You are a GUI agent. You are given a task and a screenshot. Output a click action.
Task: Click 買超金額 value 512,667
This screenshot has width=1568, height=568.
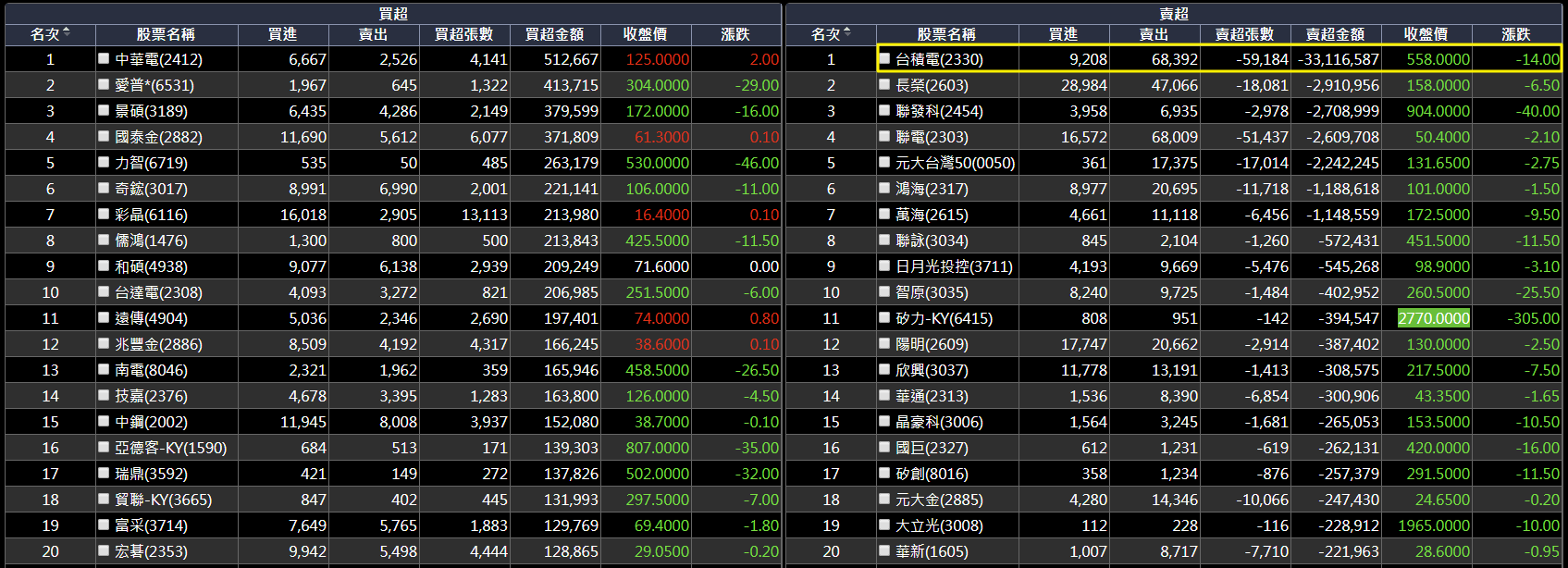(x=571, y=59)
